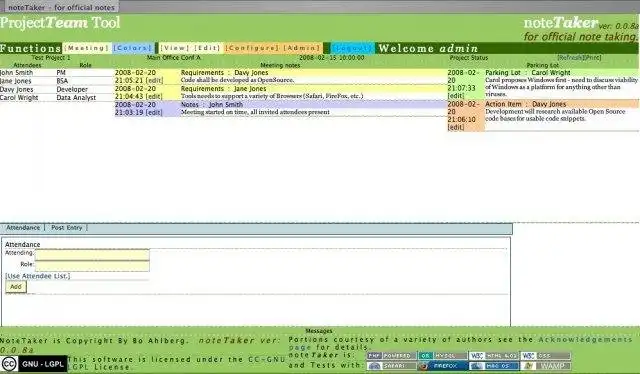Click the Data Analyst role cell
The height and width of the screenshot is (374, 640).
(x=76, y=98)
